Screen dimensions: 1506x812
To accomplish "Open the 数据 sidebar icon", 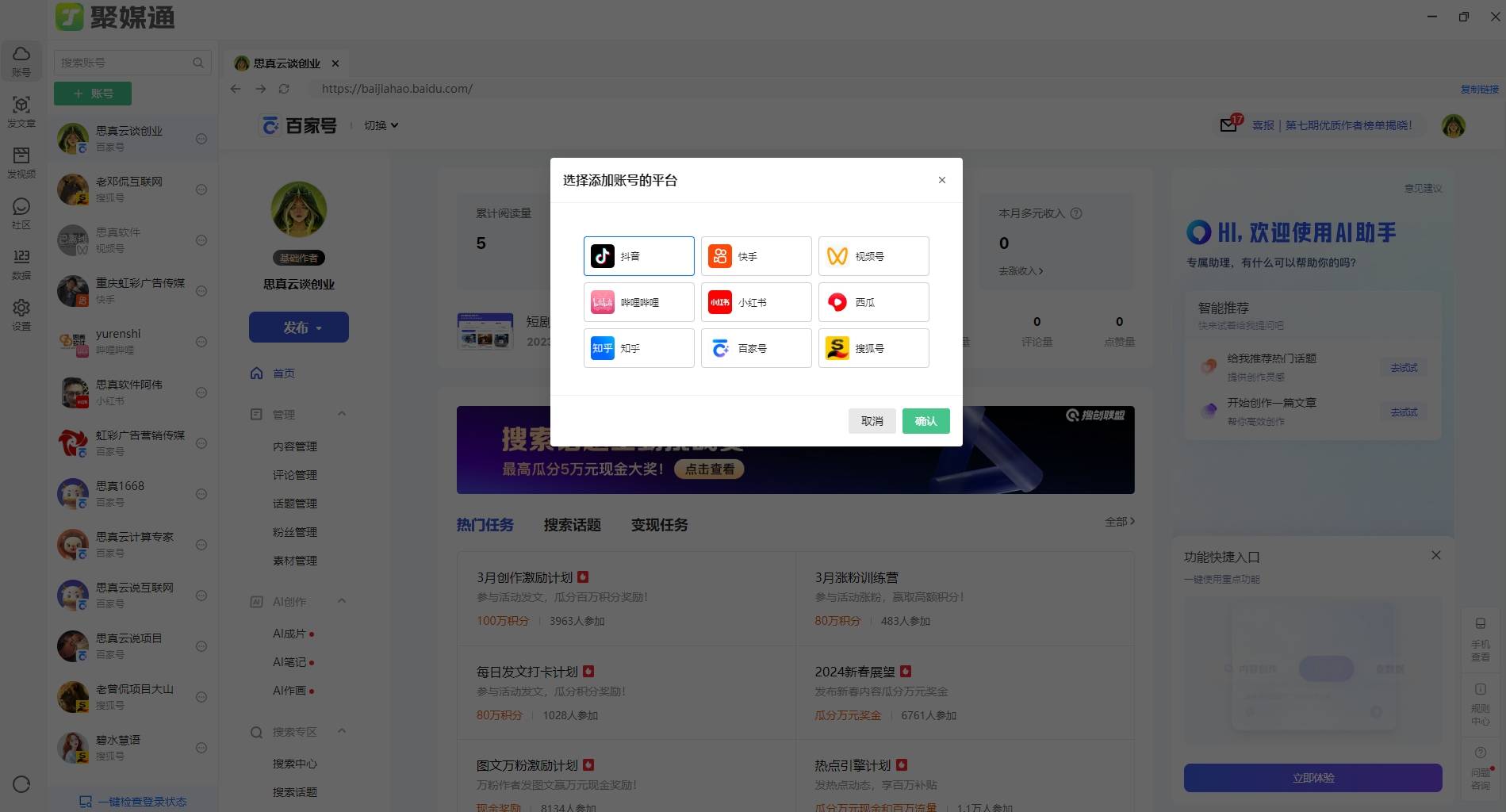I will click(x=21, y=263).
